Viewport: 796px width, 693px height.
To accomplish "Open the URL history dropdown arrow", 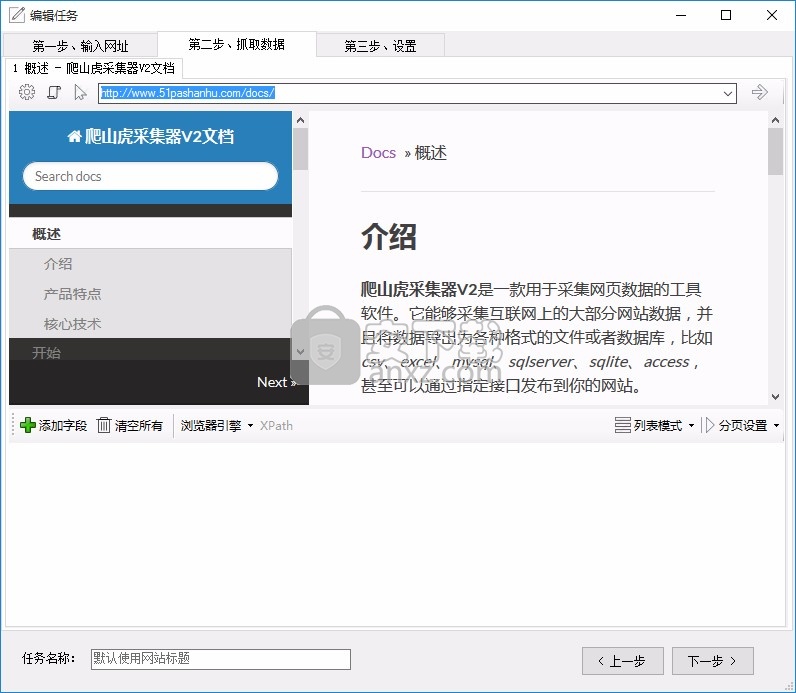I will coord(727,93).
